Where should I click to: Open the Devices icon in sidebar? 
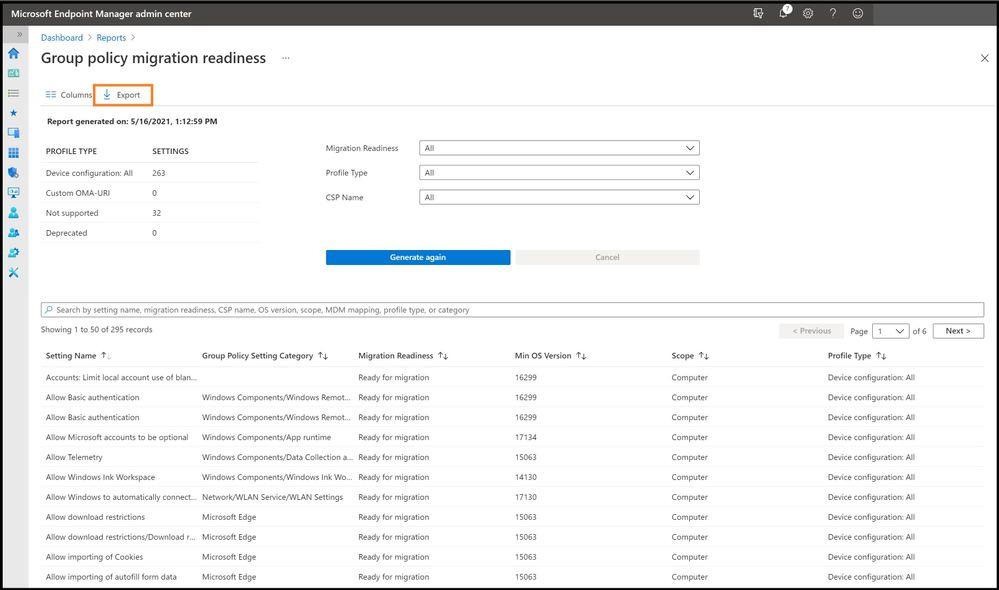coord(13,133)
